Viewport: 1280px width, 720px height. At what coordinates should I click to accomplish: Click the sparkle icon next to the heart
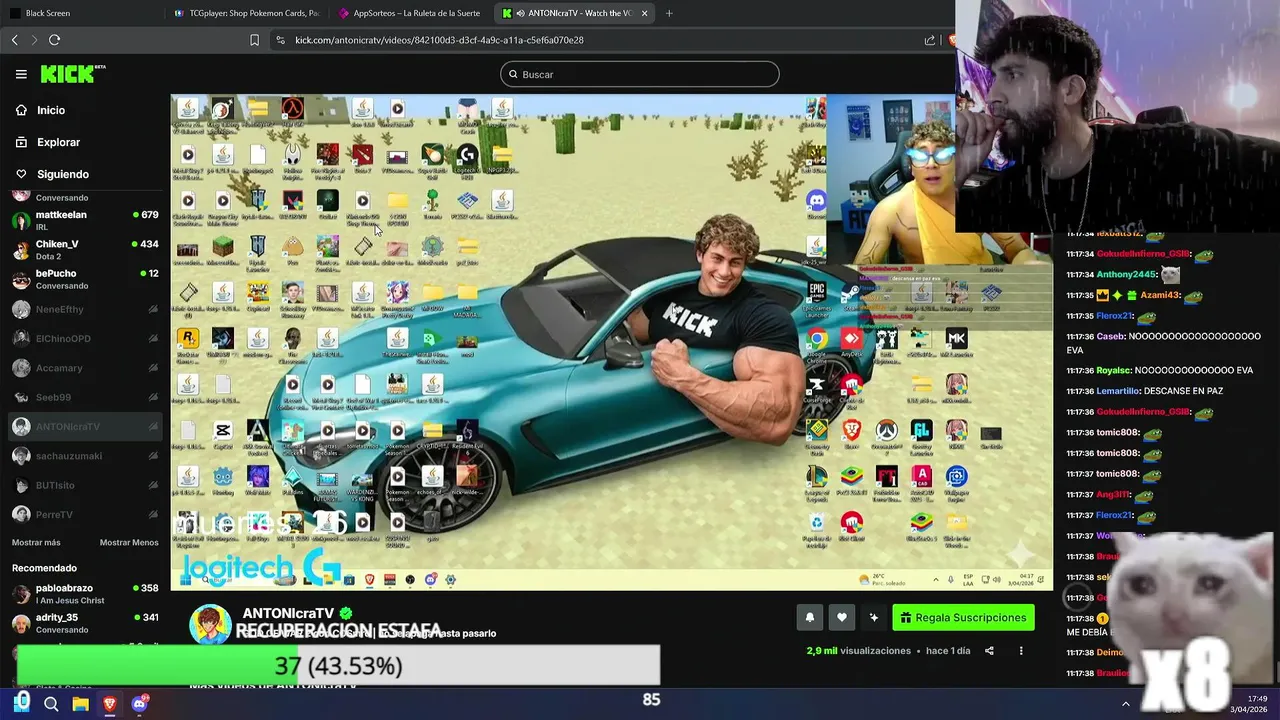[x=874, y=618]
